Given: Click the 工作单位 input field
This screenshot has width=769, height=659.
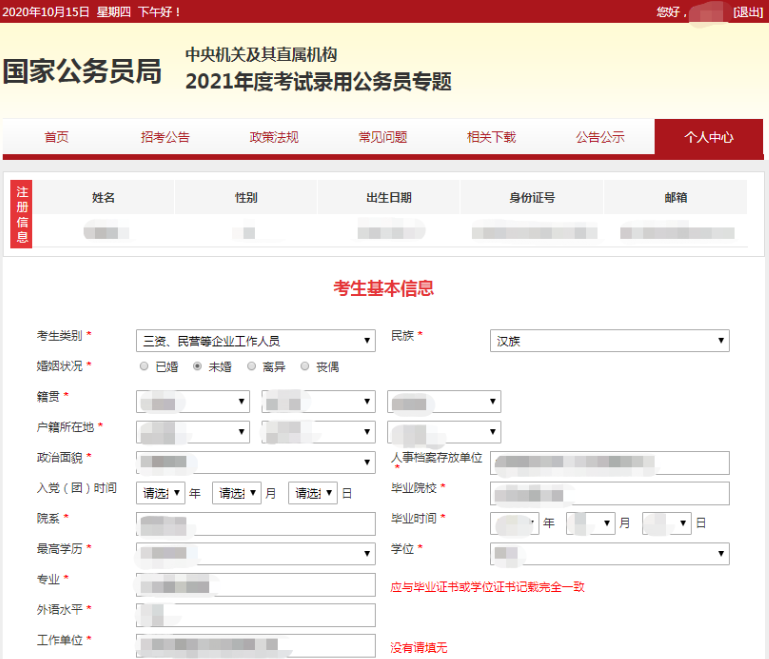Looking at the screenshot, I should (x=256, y=645).
